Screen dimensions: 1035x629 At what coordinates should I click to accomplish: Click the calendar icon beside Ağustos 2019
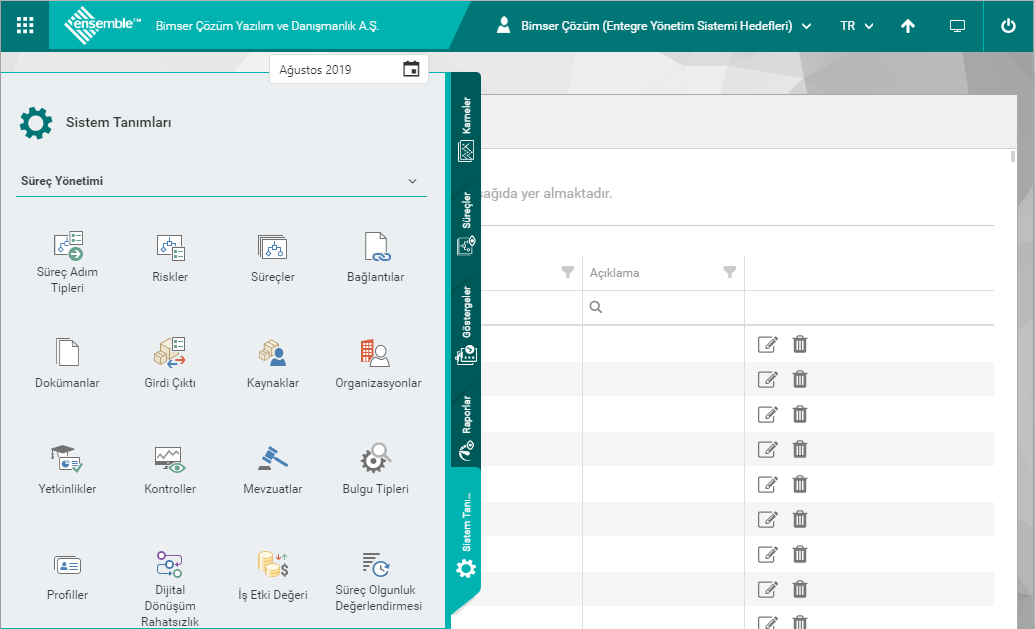point(410,70)
